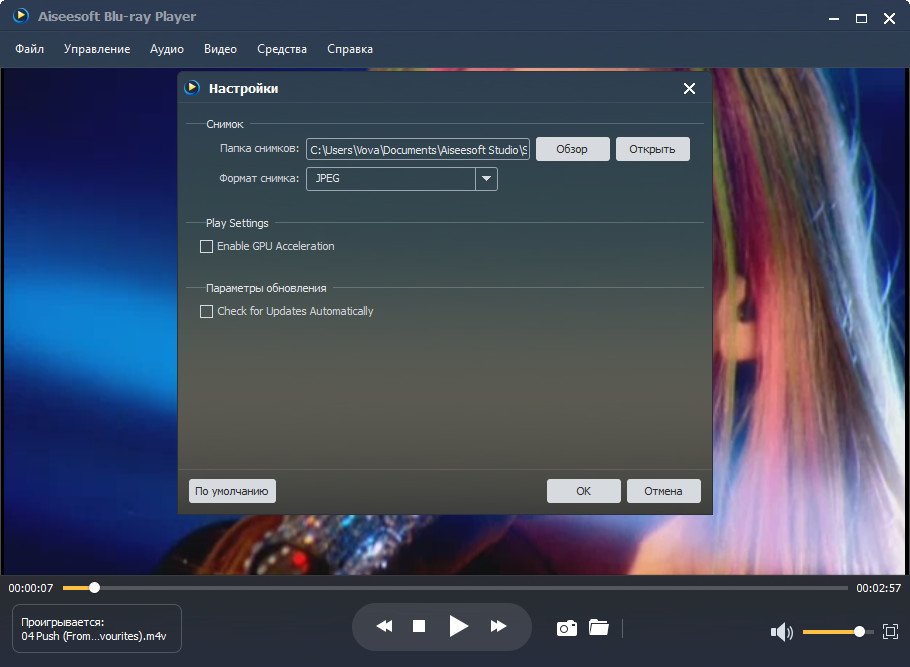Click the fast forward button
This screenshot has width=910, height=667.
[498, 627]
